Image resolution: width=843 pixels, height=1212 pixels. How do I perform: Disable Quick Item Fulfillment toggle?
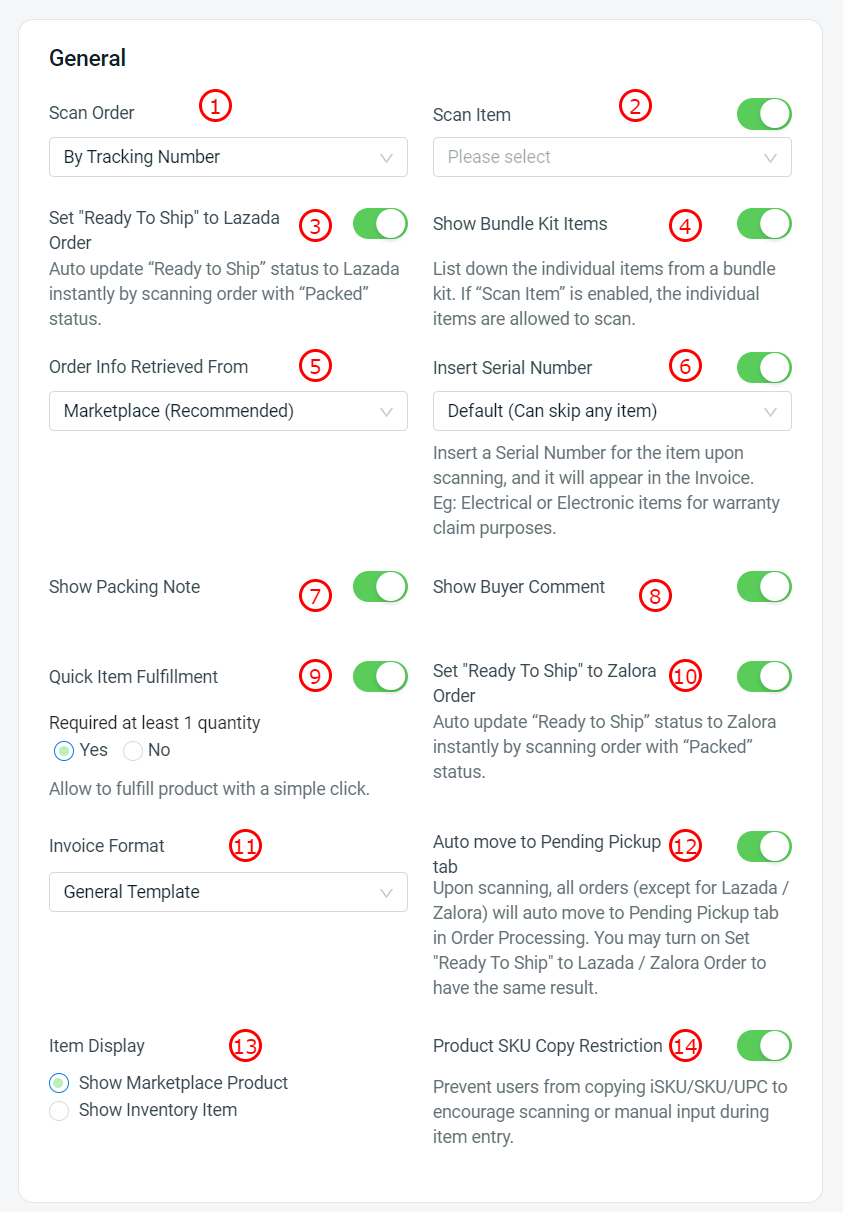(x=380, y=677)
